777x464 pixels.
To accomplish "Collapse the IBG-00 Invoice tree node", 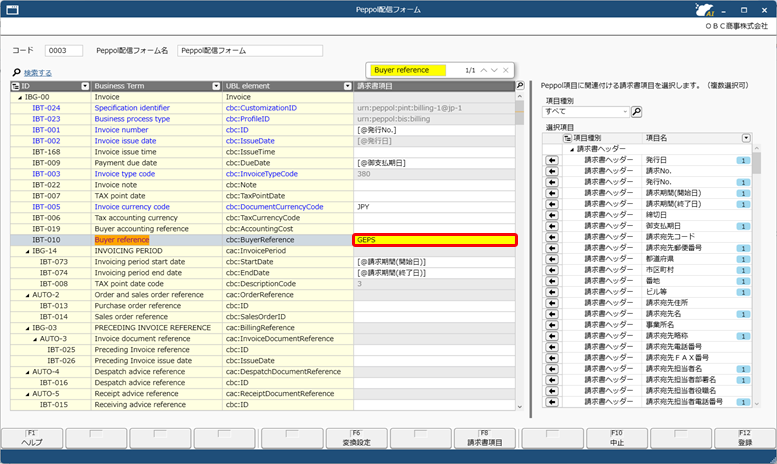I will (x=20, y=98).
